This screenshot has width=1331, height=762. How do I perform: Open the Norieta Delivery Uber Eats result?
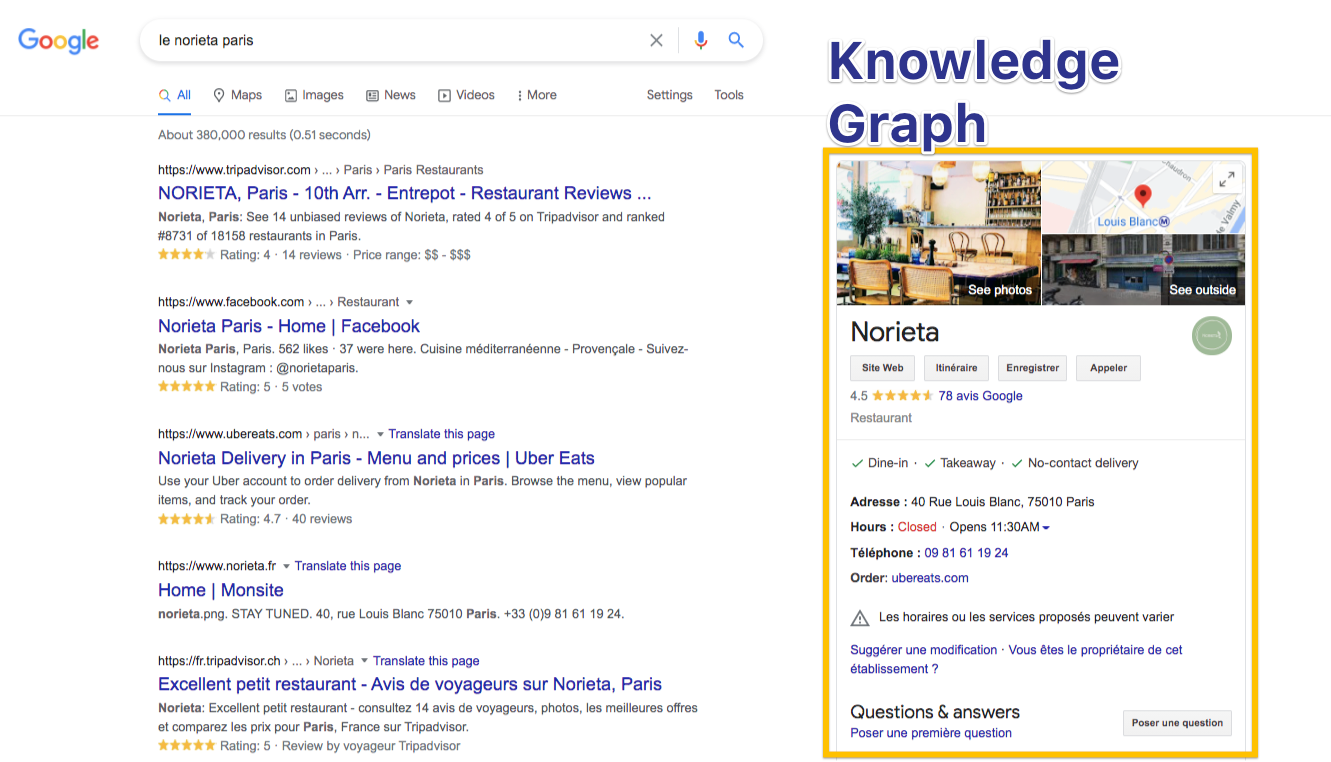point(376,458)
